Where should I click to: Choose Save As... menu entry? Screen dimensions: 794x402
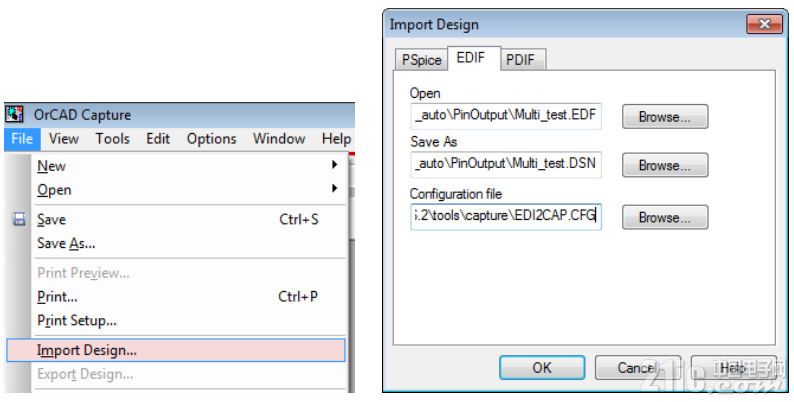pos(190,244)
